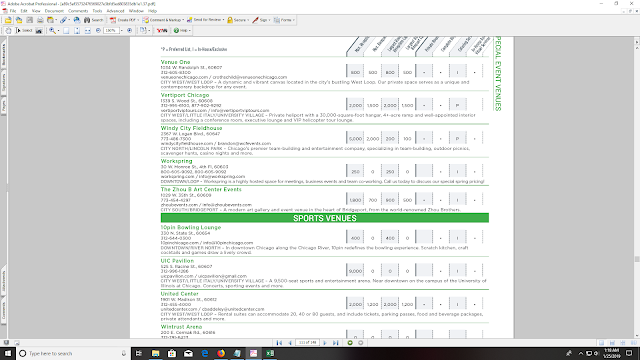This screenshot has width=640, height=360.
Task: Click the '10pin Bowling Lounge' heading
Action: [x=191, y=227]
